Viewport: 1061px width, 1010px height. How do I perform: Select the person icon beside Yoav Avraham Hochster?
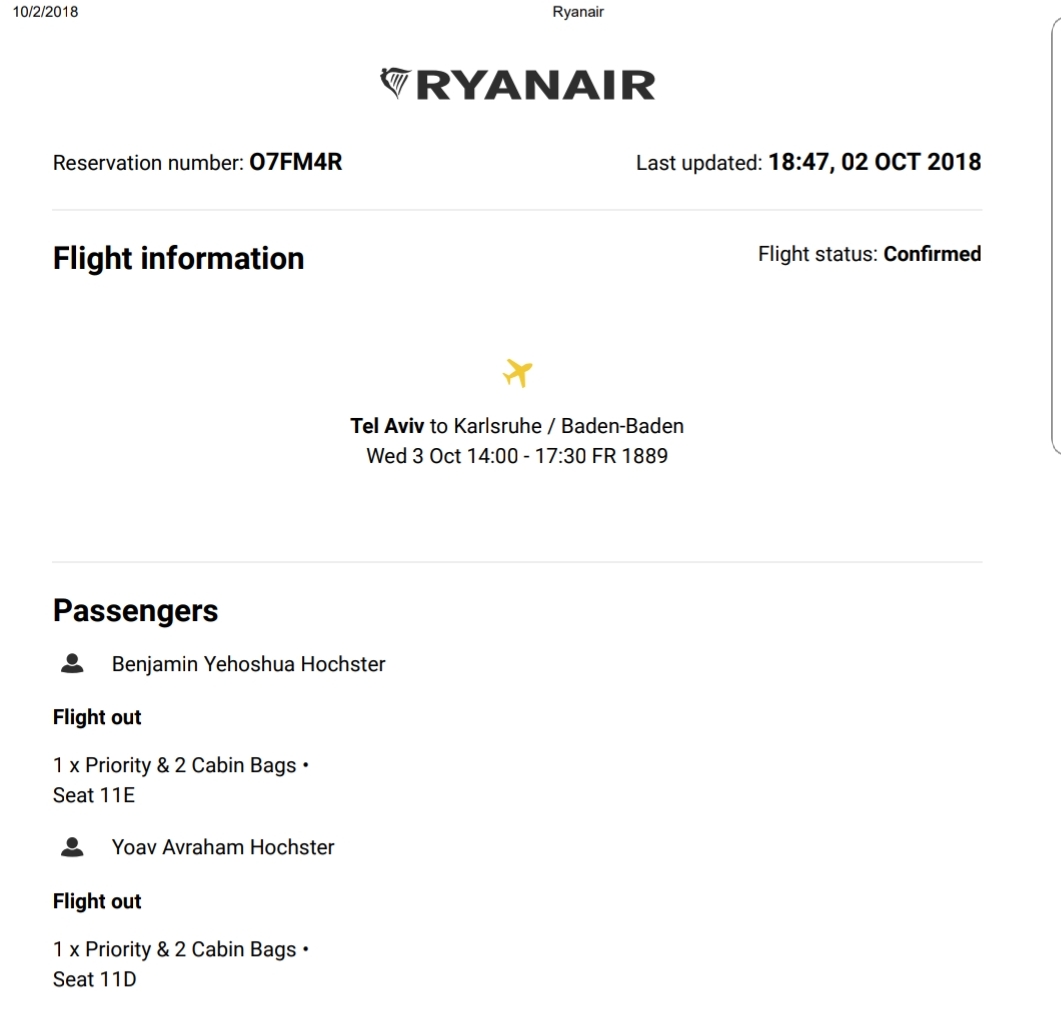coord(71,847)
